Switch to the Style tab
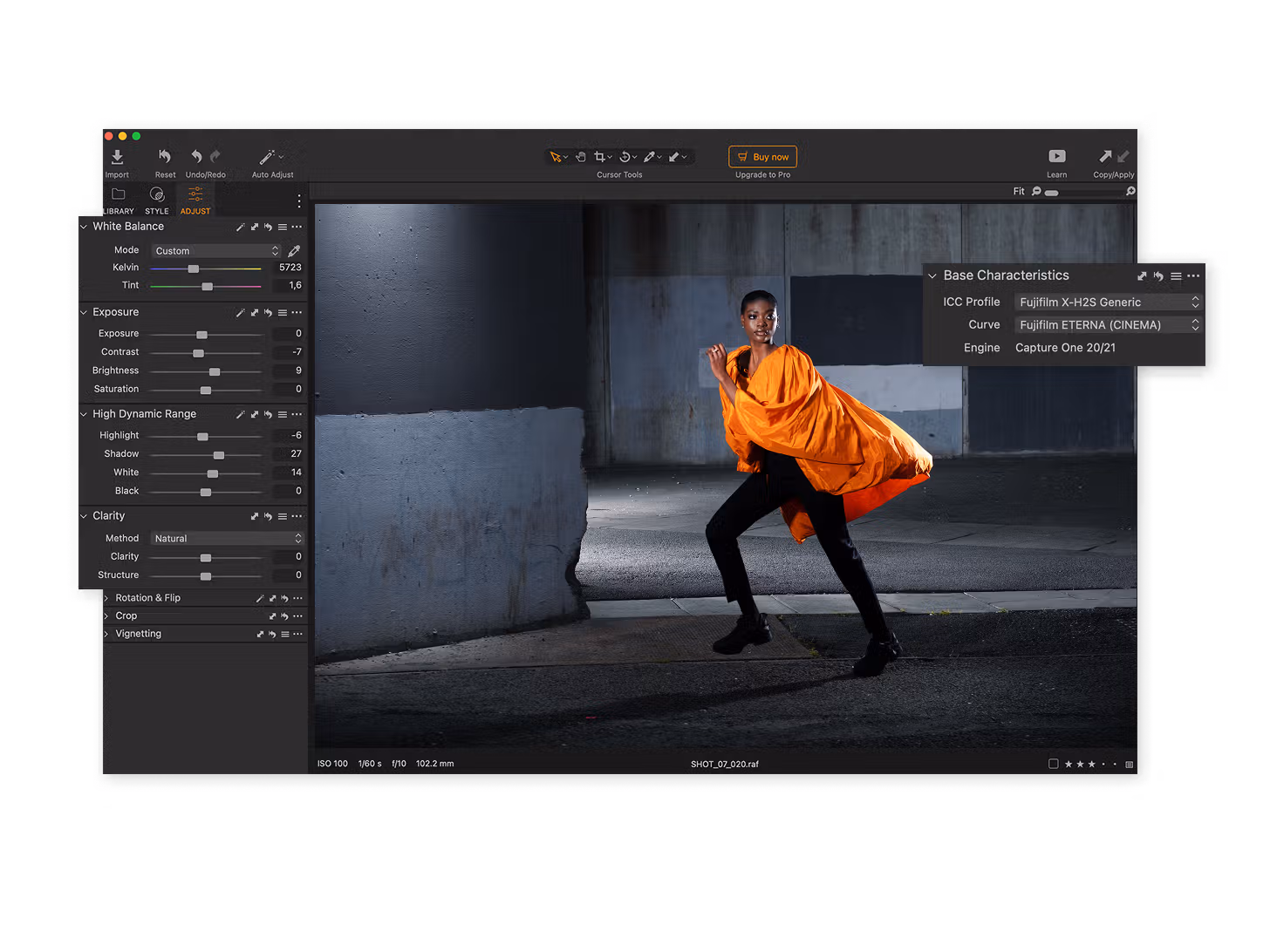The height and width of the screenshot is (952, 1270). pos(157,199)
